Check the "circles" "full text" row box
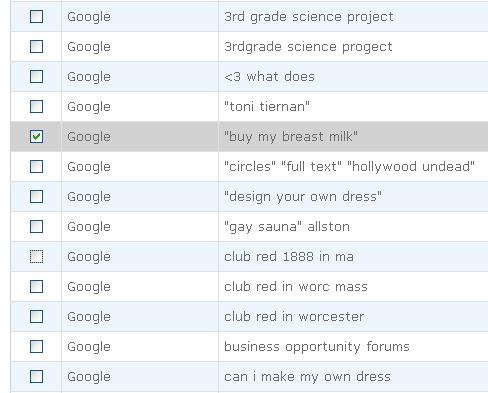Viewport: 488px width, 393px height. (36, 166)
